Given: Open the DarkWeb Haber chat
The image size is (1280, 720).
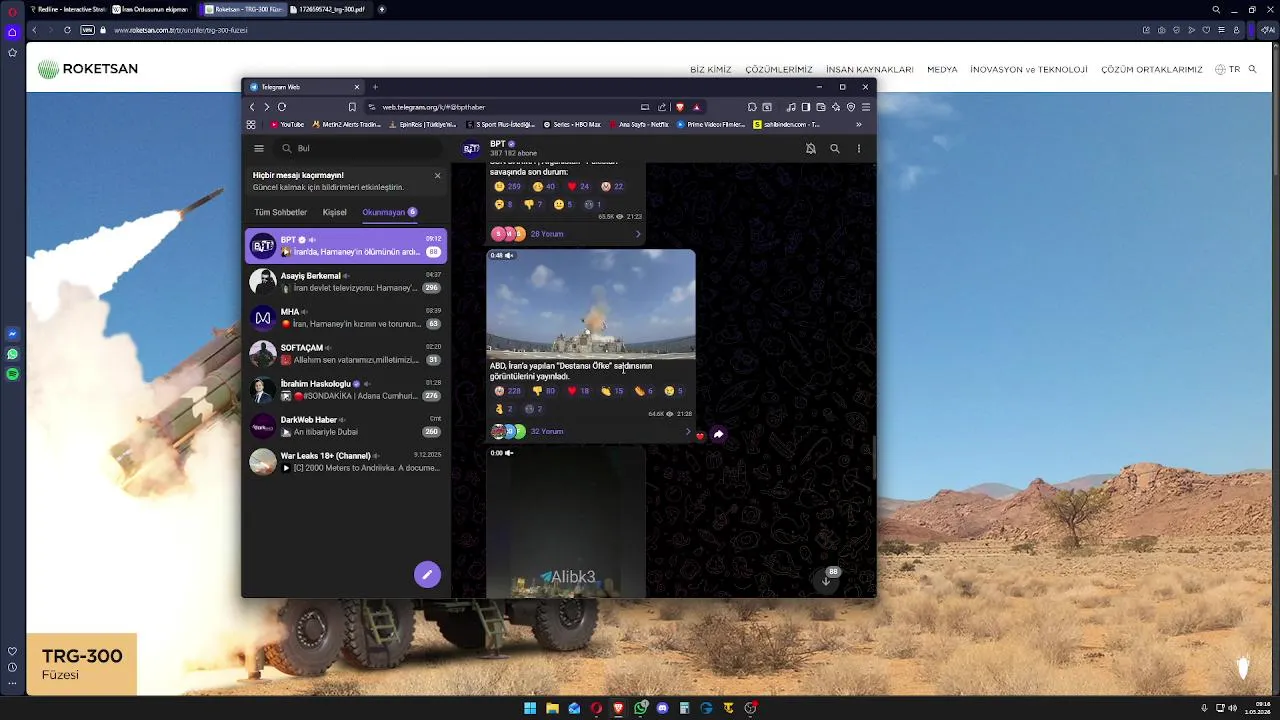Looking at the screenshot, I should pyautogui.click(x=346, y=425).
